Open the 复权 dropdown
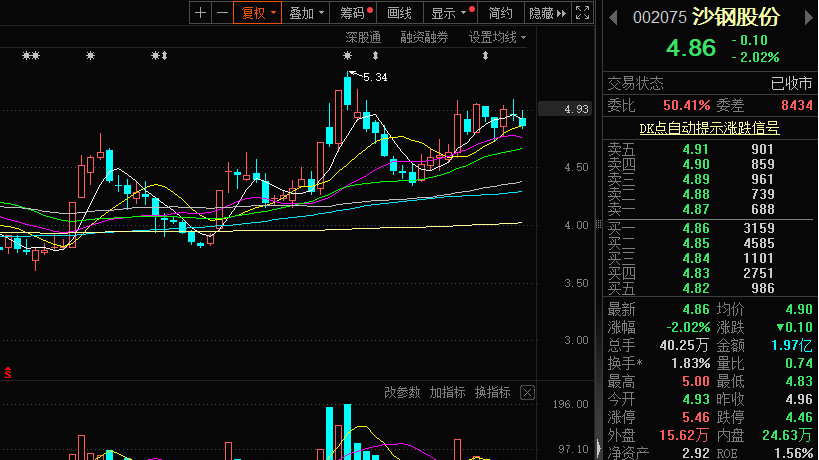 [x=258, y=13]
